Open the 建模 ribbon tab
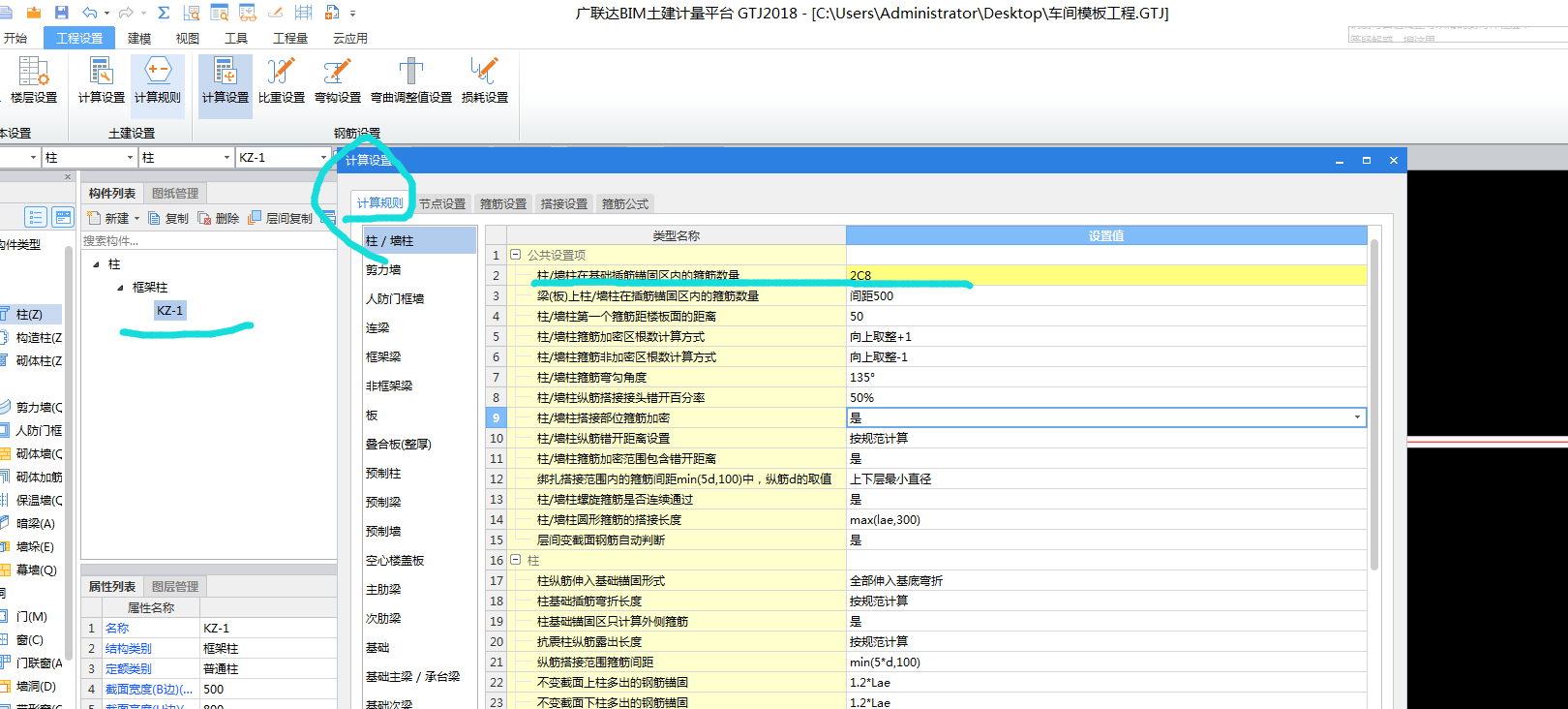 coord(139,38)
